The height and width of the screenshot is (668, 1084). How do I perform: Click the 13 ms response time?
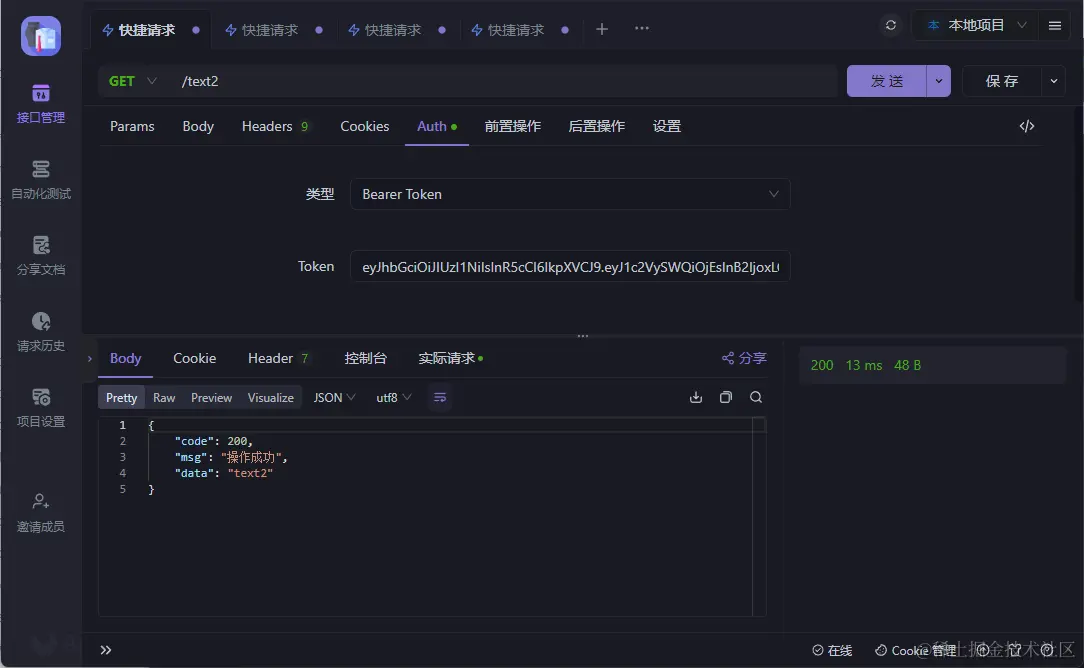click(x=863, y=365)
